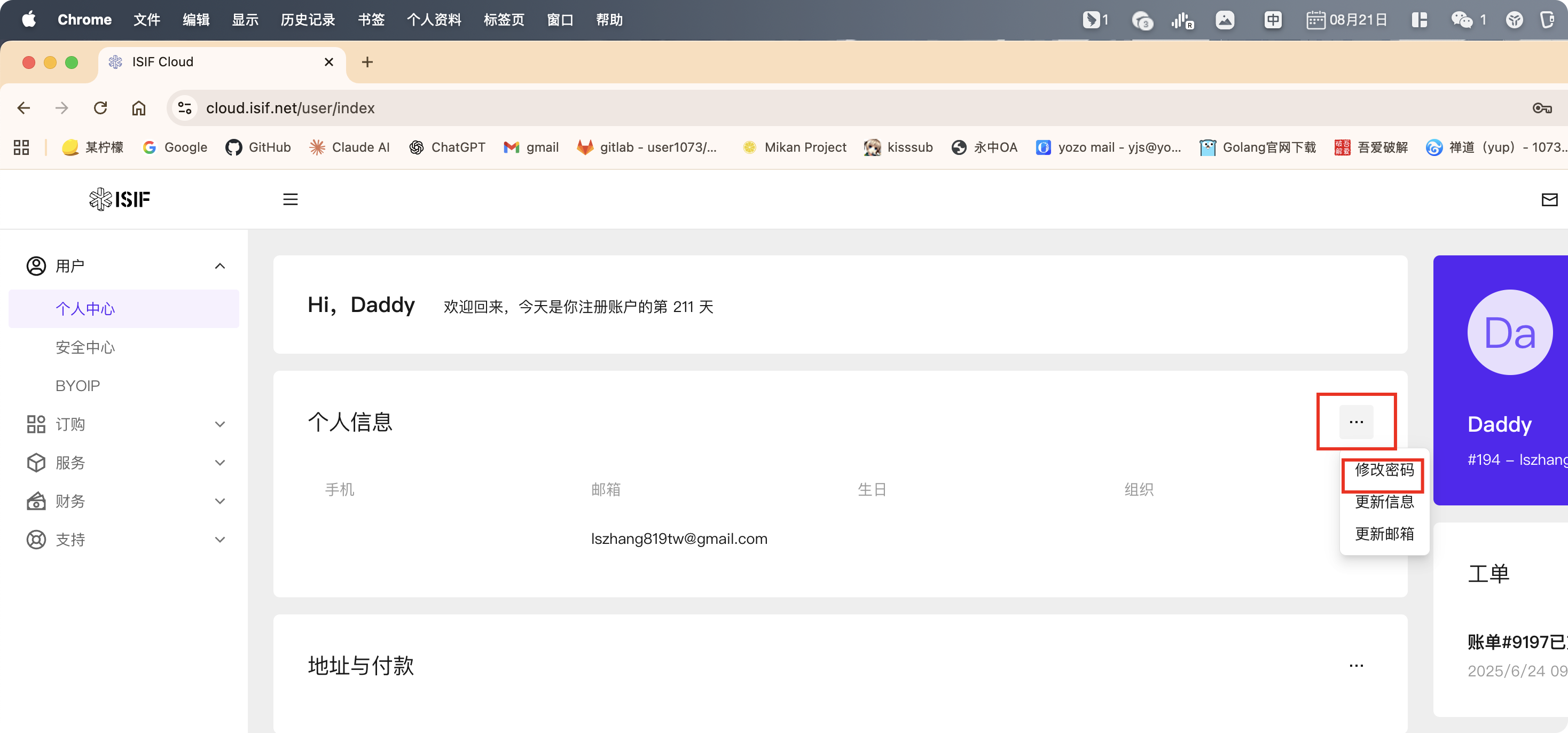Open the yozo mail bookmark
The image size is (1568, 733).
[x=1108, y=147]
